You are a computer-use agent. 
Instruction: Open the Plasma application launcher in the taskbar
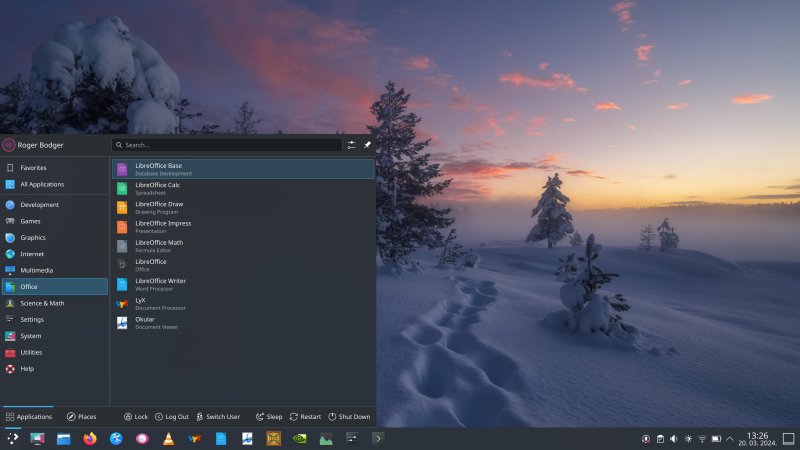(12, 439)
